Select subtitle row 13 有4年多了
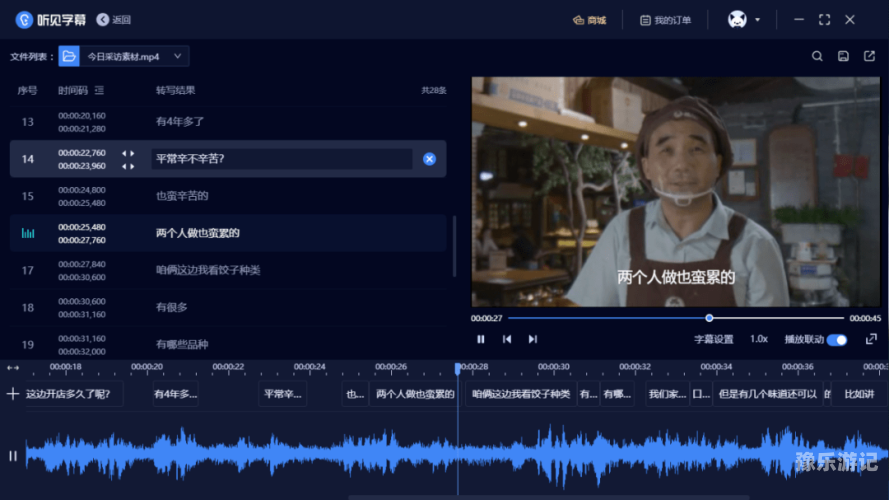889x500 pixels. point(228,122)
